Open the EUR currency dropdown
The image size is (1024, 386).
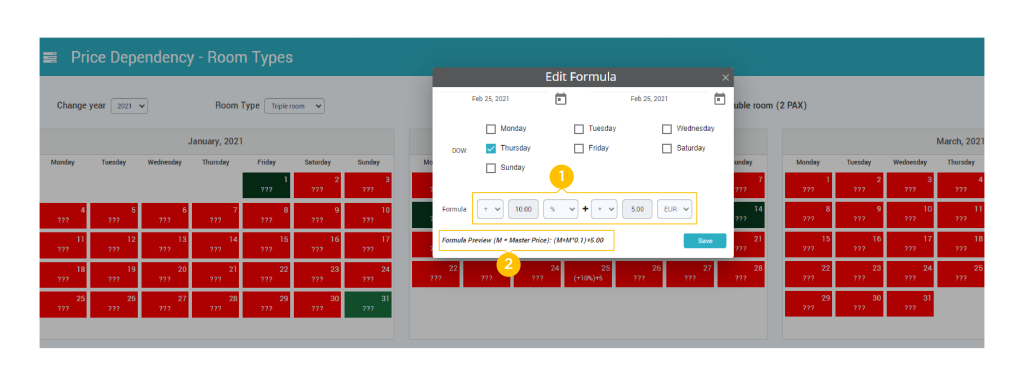[x=675, y=209]
